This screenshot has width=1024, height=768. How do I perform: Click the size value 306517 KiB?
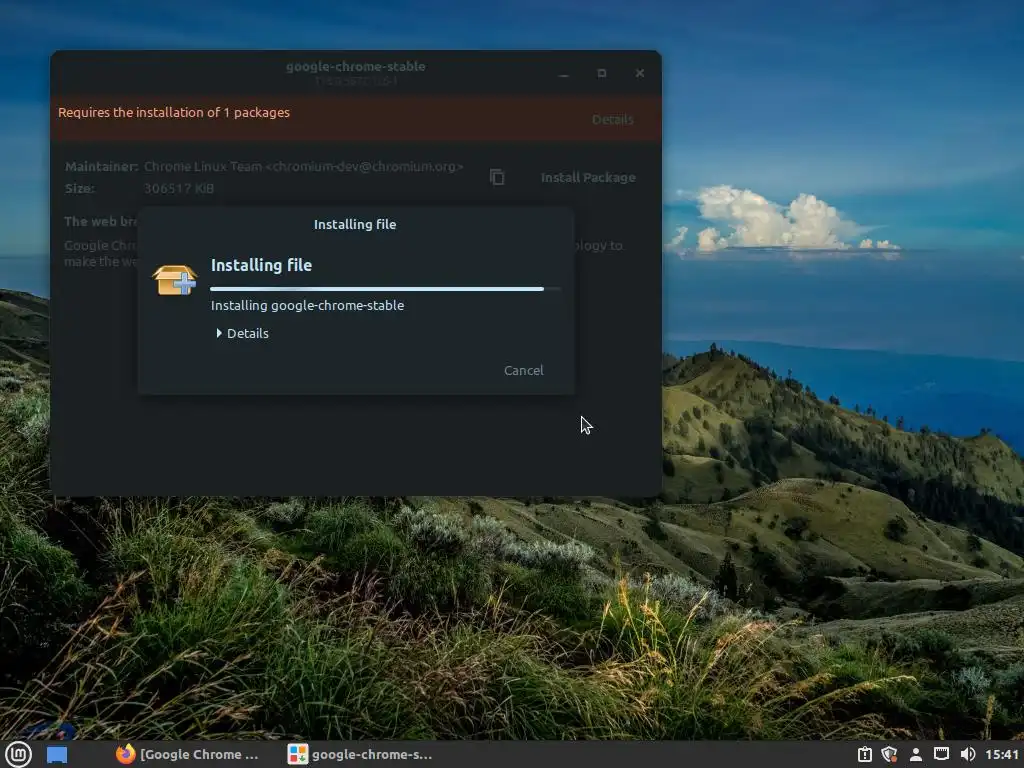pyautogui.click(x=179, y=189)
